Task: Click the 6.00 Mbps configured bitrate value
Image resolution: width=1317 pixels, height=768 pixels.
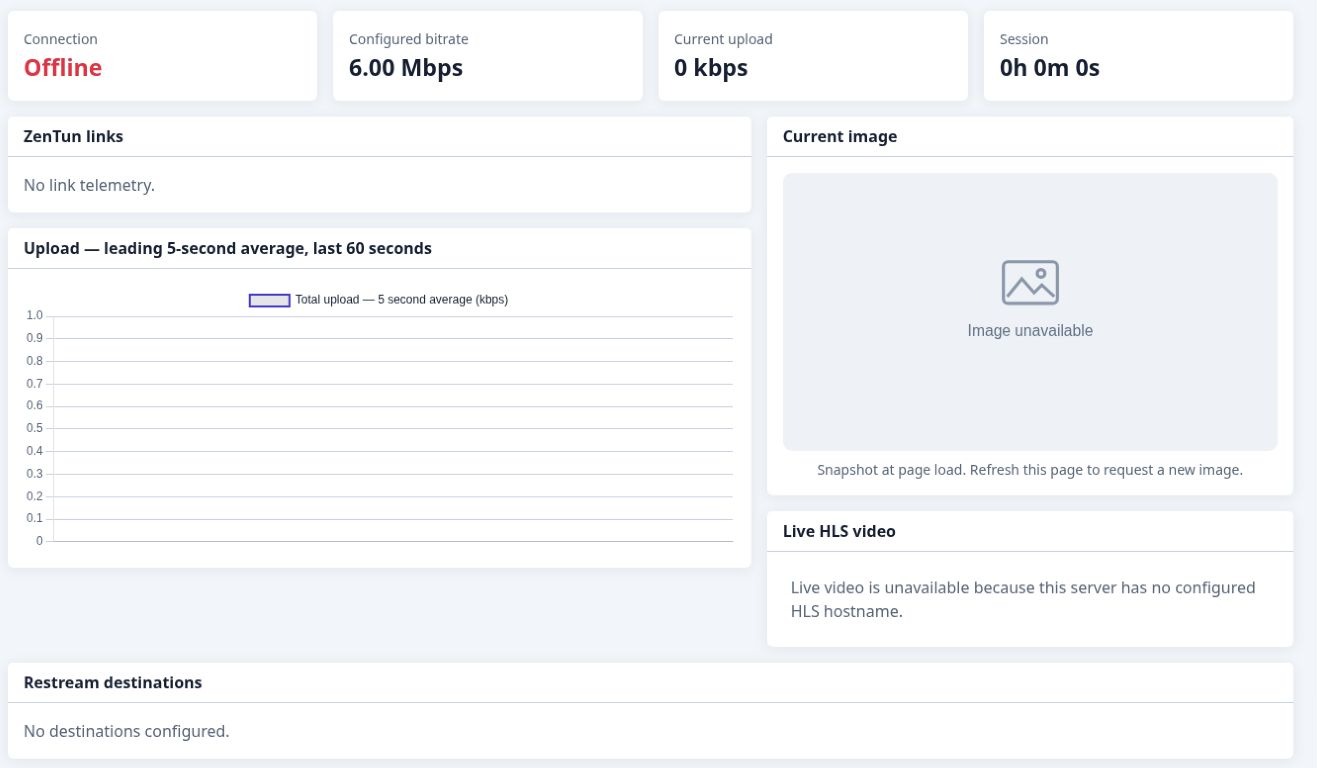Action: [406, 68]
